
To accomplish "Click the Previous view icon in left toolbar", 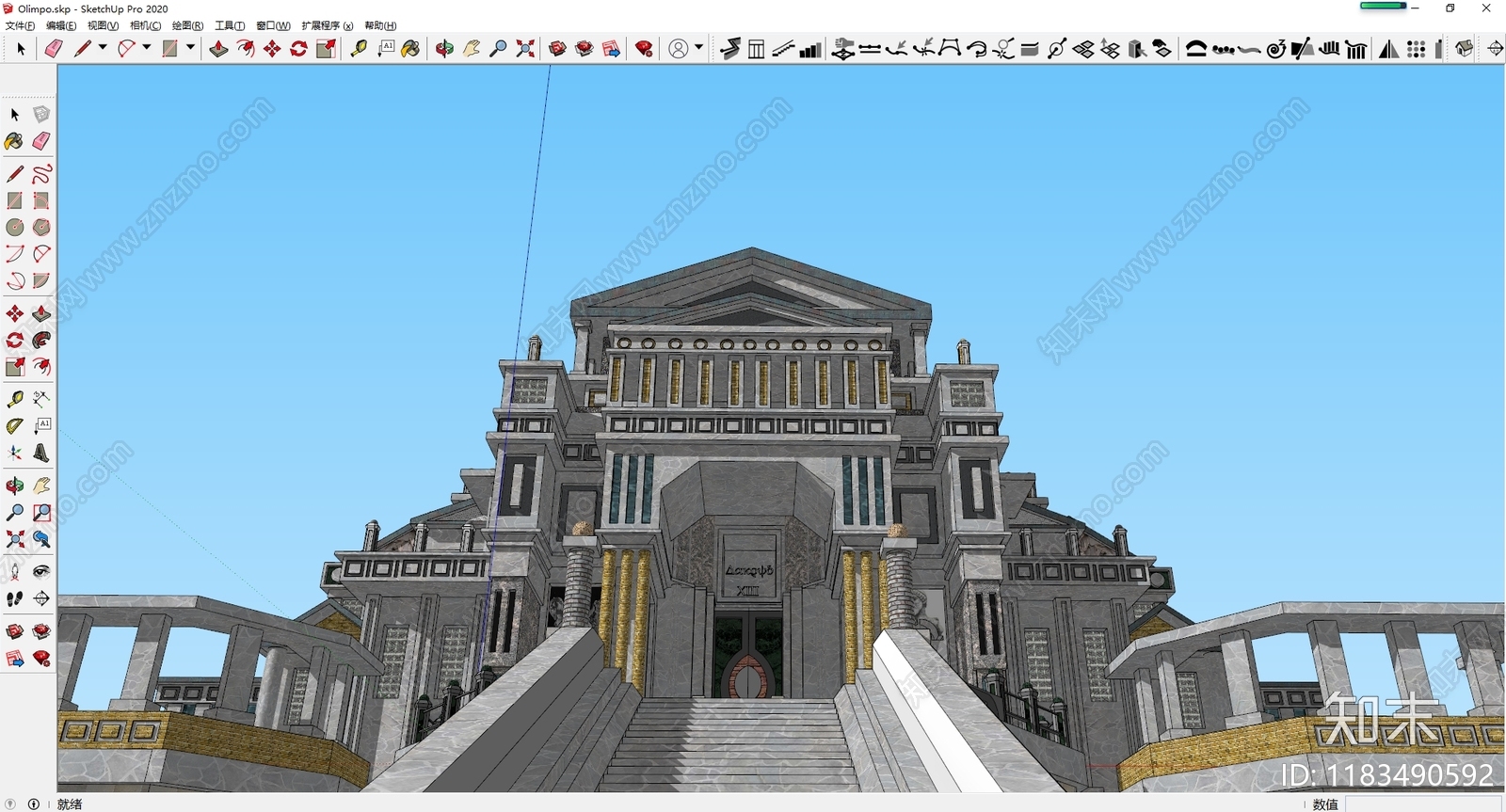I will 41,539.
